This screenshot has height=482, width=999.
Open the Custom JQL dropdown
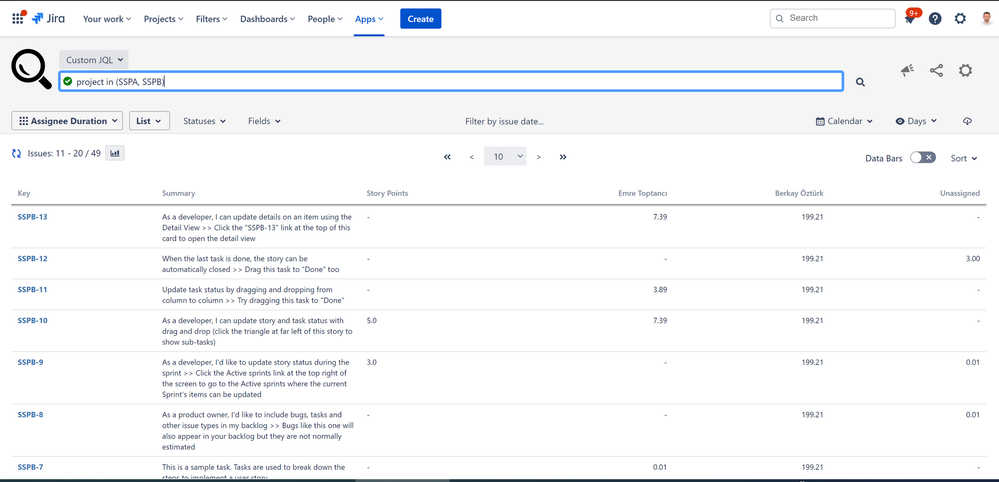(x=94, y=60)
